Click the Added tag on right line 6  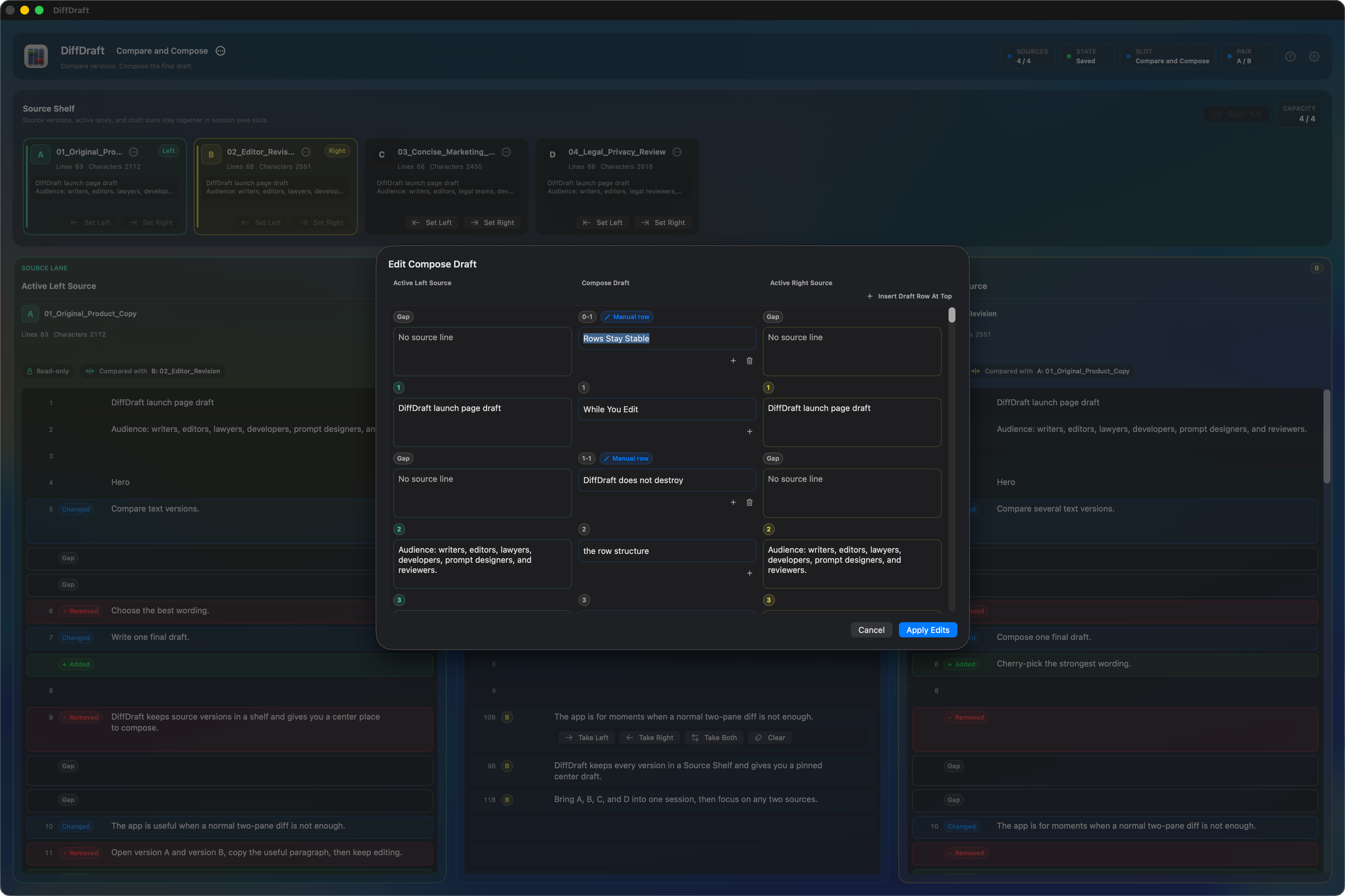(961, 664)
